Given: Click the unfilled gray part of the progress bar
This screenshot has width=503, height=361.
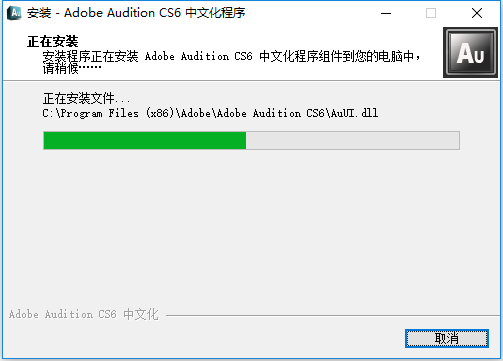Looking at the screenshot, I should [353, 140].
